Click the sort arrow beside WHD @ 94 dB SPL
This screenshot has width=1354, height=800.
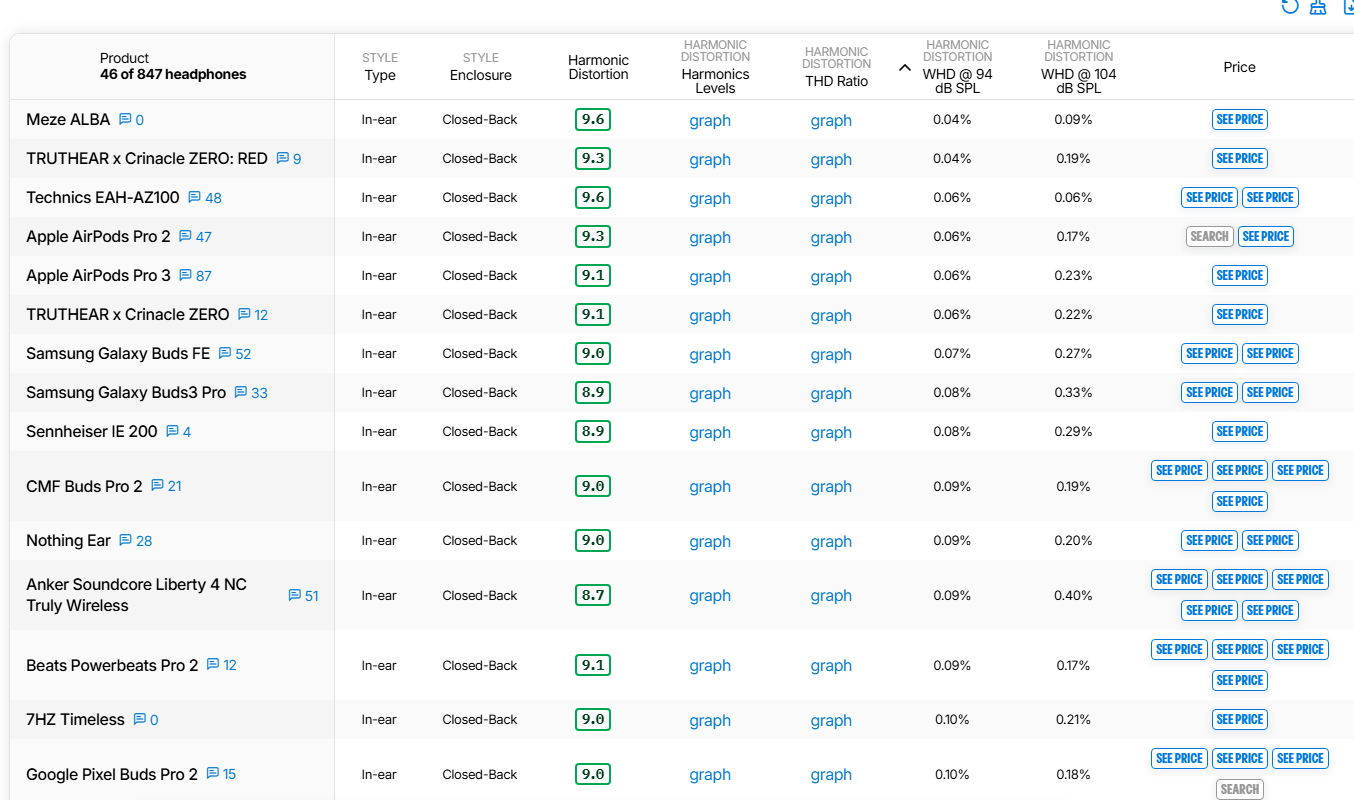click(x=905, y=68)
